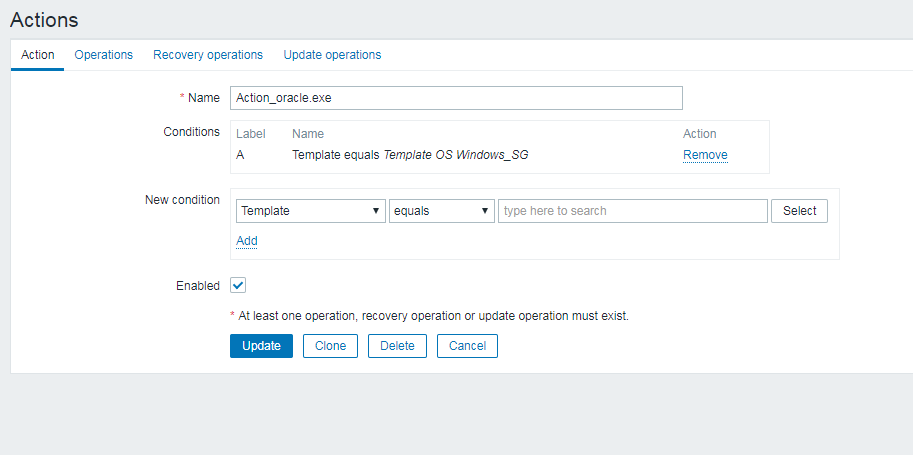Remove condition A from the Conditions list
This screenshot has height=455, width=913.
click(x=705, y=155)
